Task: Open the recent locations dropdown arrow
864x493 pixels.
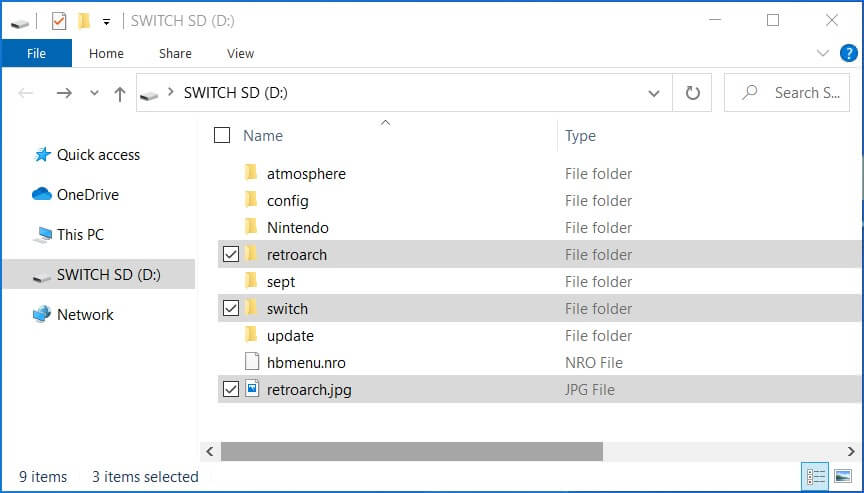Action: pos(94,93)
